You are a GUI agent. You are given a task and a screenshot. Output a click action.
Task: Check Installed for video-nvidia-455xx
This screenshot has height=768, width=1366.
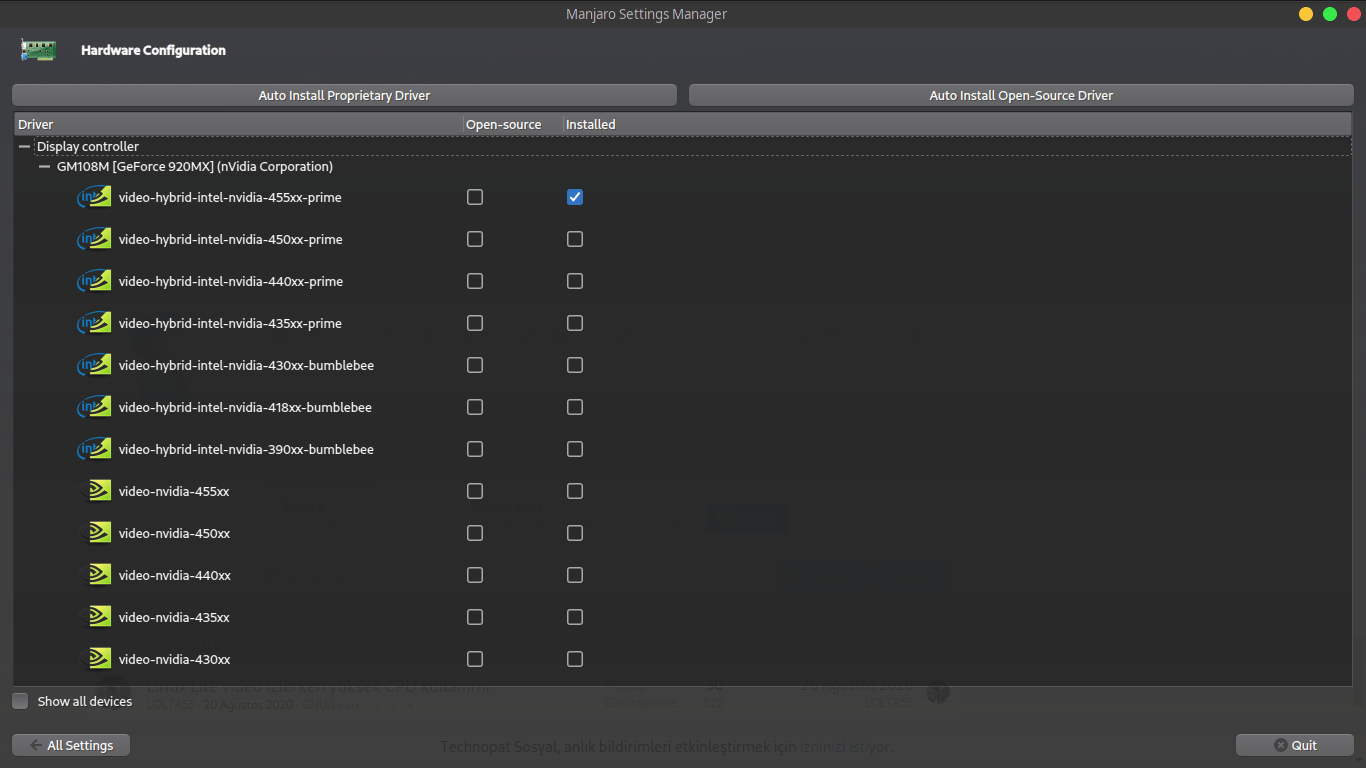tap(575, 491)
